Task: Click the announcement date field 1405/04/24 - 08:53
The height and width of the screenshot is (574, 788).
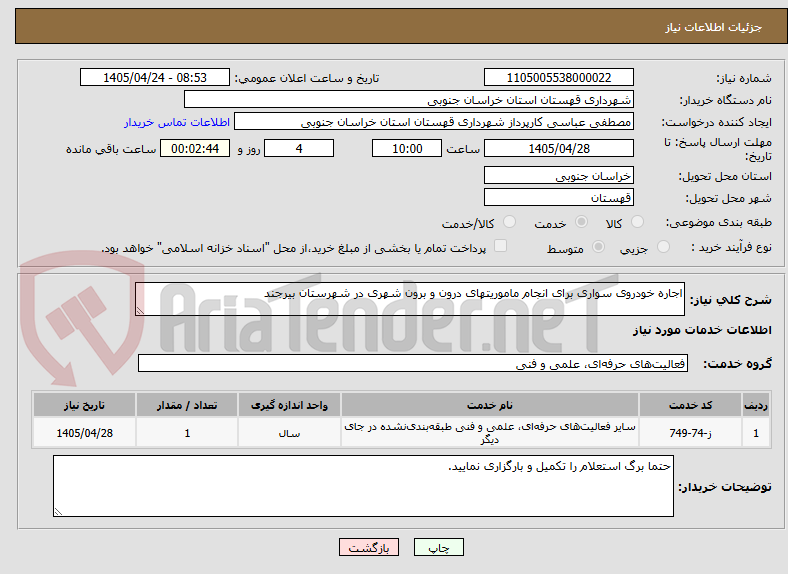Action: point(155,77)
